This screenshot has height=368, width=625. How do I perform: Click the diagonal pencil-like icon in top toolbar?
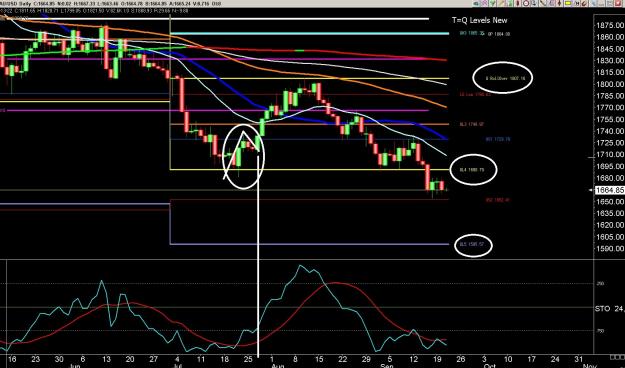[x=501, y=3]
